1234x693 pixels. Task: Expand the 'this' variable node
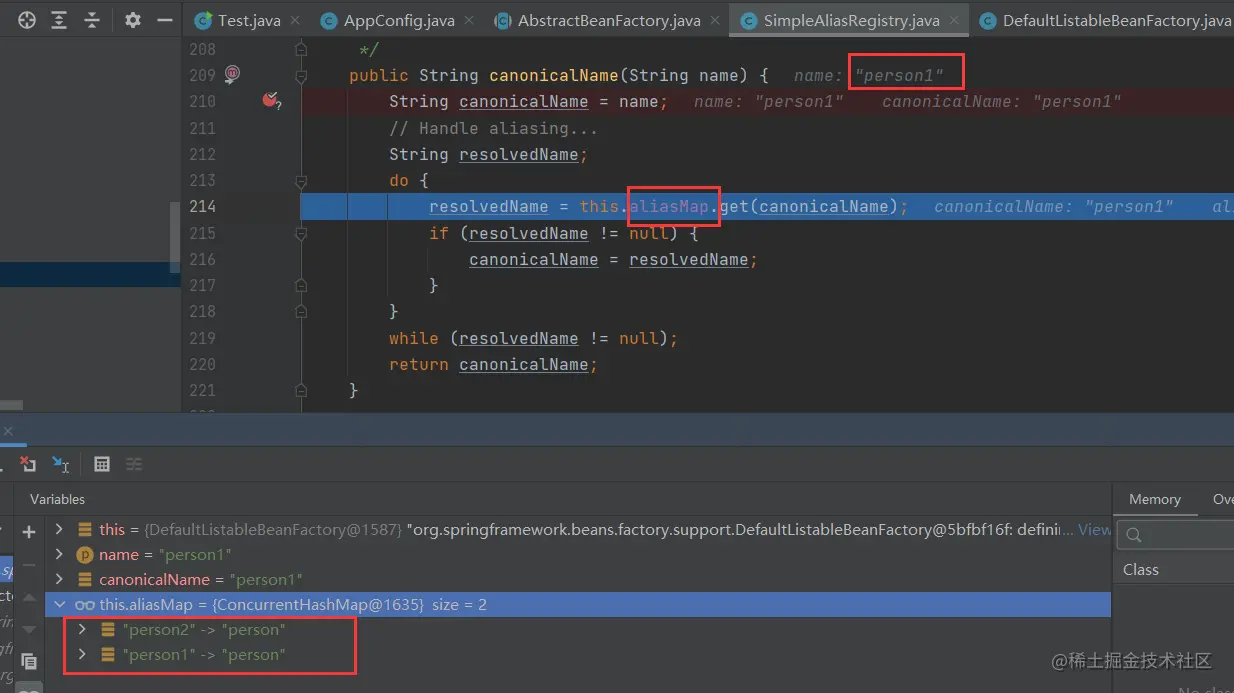[59, 529]
